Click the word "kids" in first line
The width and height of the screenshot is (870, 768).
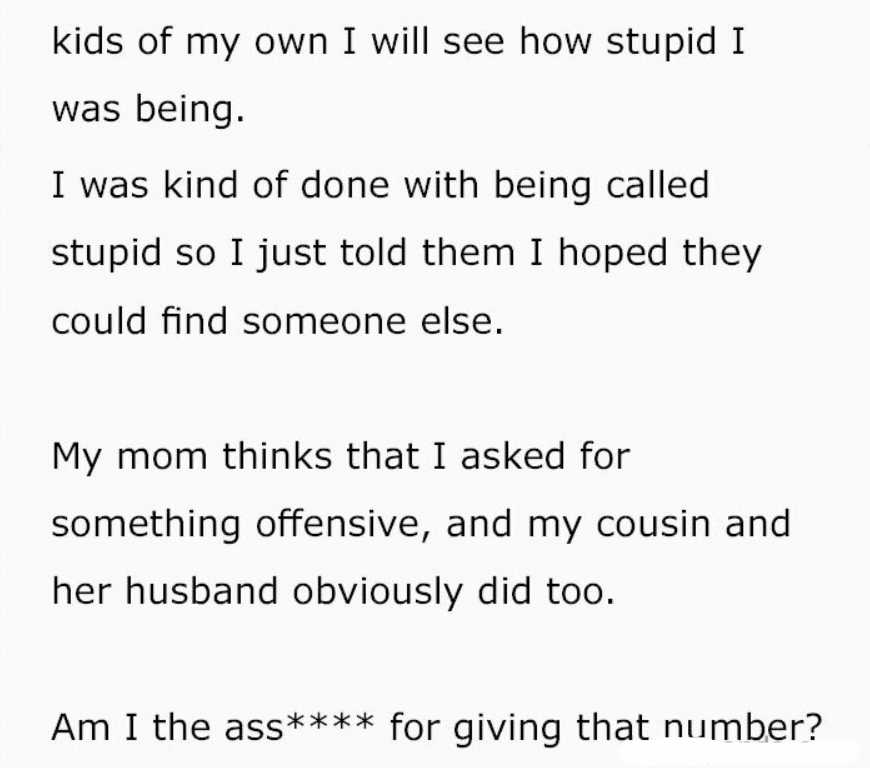pos(87,41)
